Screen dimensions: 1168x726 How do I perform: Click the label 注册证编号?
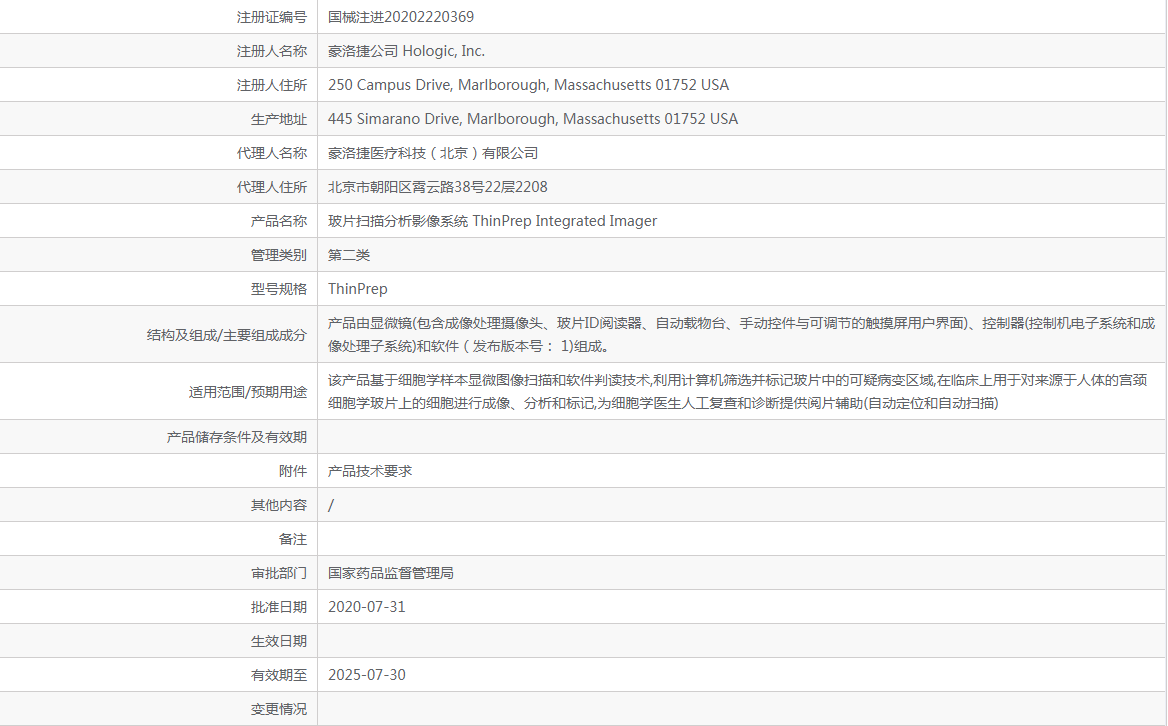pyautogui.click(x=272, y=17)
